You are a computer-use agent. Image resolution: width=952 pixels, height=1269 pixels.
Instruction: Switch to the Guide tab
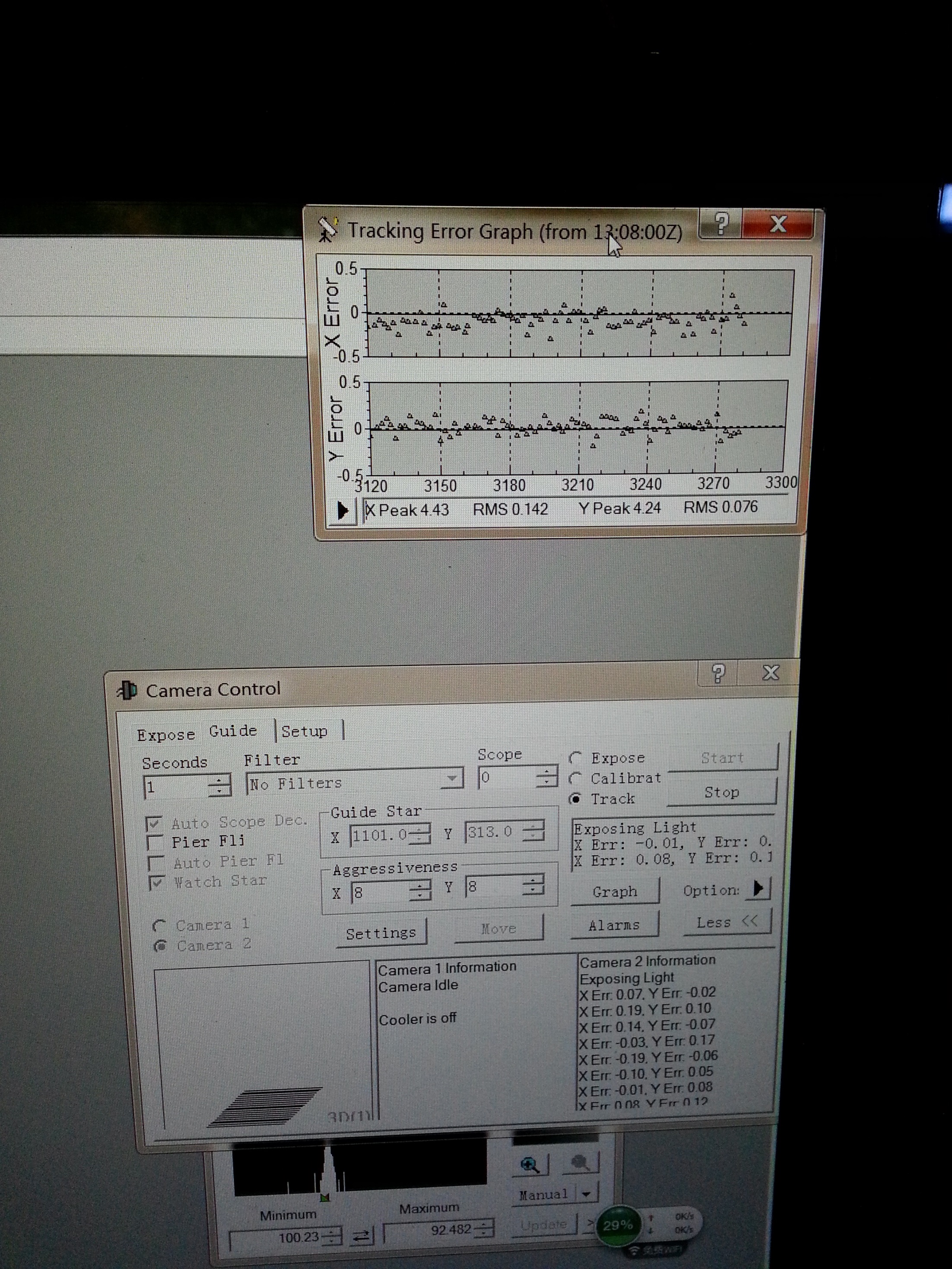233,731
